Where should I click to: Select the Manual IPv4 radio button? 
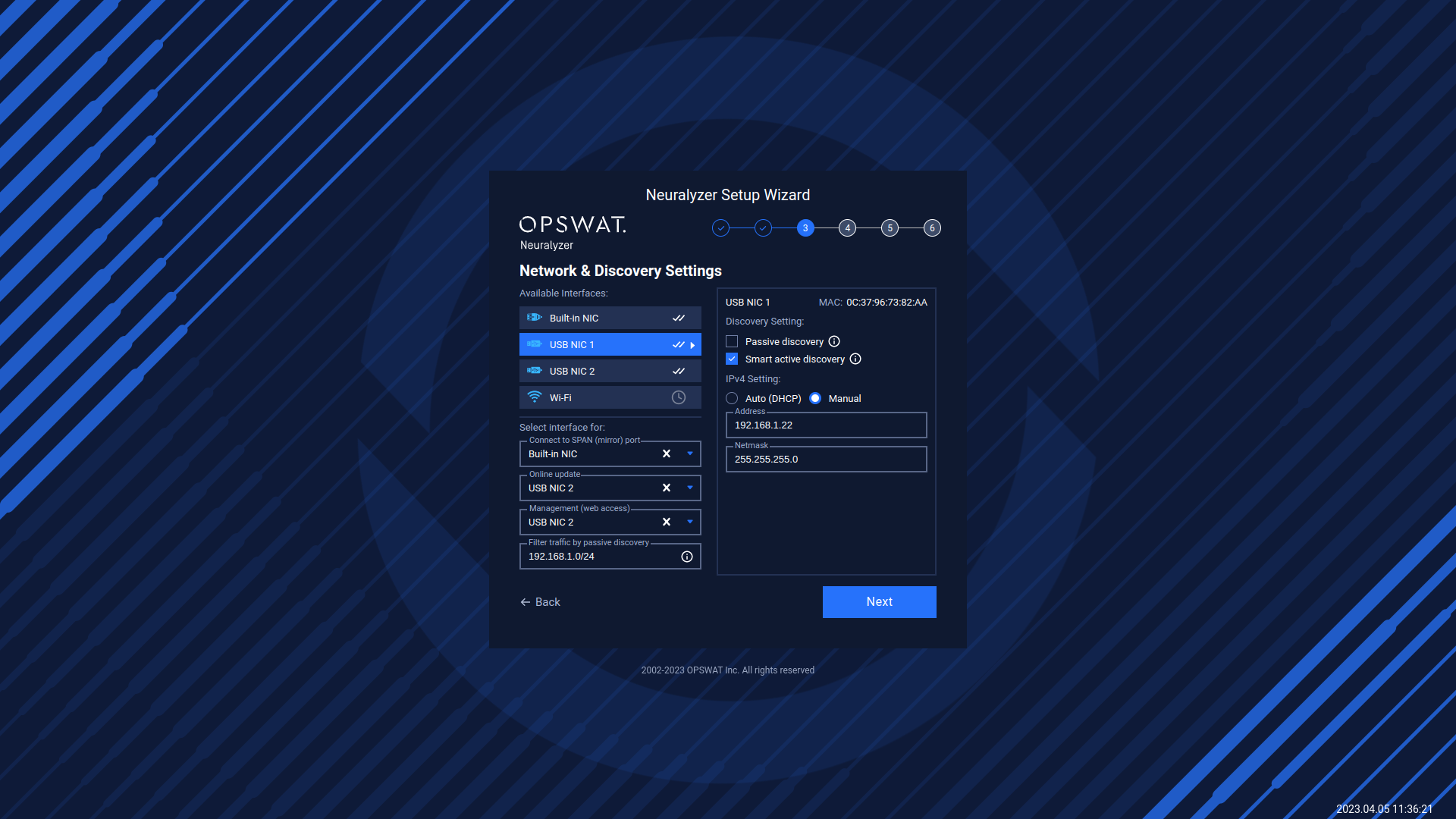[x=815, y=398]
